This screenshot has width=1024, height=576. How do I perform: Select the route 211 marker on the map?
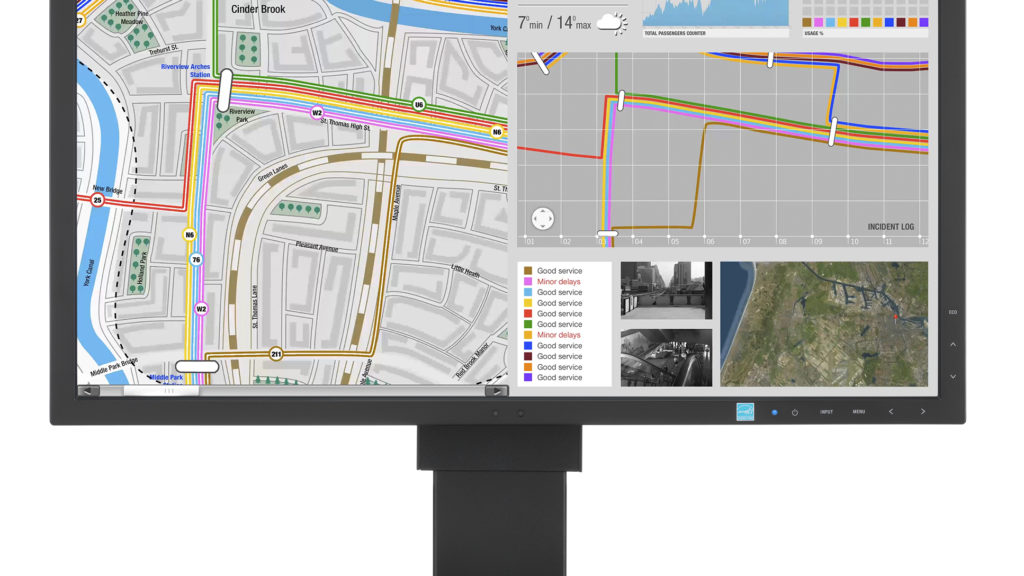[276, 354]
